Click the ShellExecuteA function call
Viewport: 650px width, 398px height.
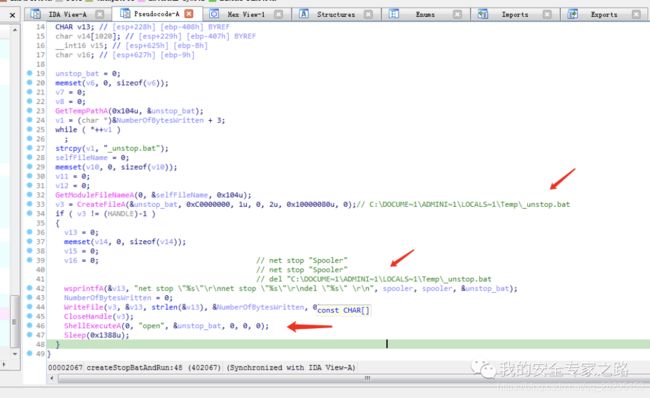pos(92,326)
